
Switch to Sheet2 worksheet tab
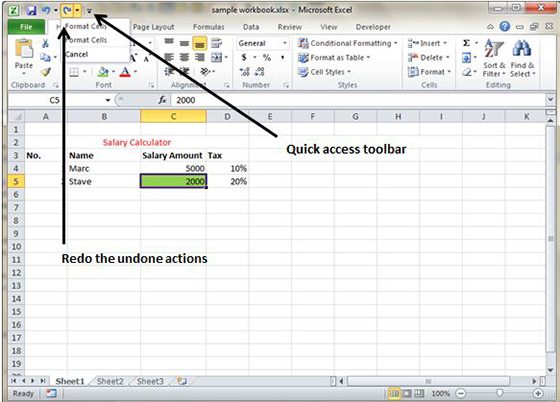pos(110,381)
